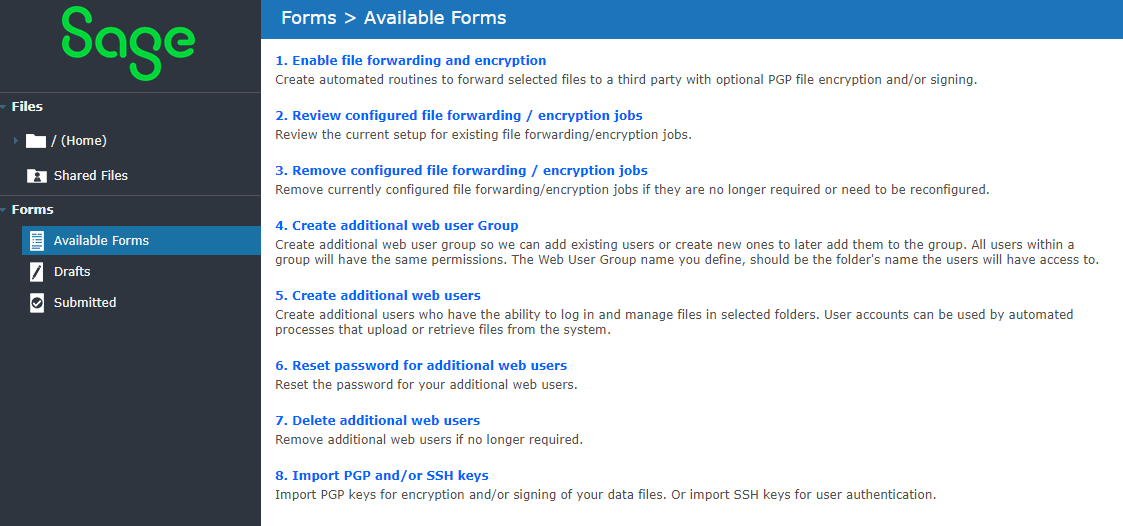Collapse the Forms section arrow
The width and height of the screenshot is (1123, 526).
pos(4,210)
